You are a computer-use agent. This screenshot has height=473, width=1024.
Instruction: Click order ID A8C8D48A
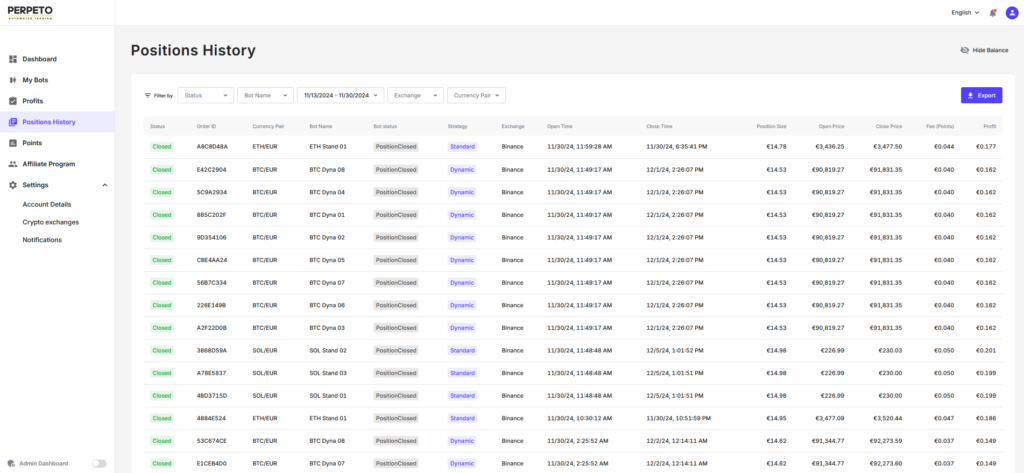coord(212,146)
